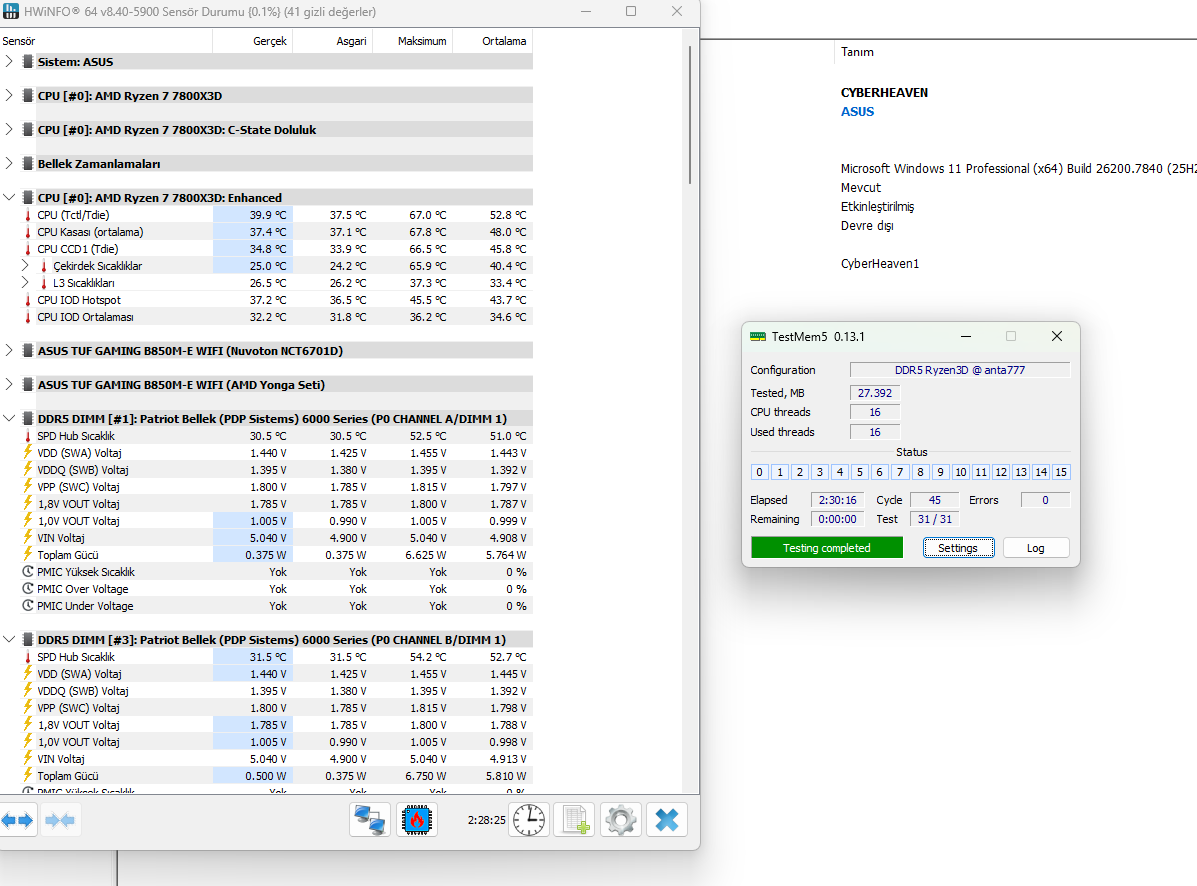This screenshot has width=1197, height=886.
Task: Click the start logging document icon
Action: [x=574, y=820]
